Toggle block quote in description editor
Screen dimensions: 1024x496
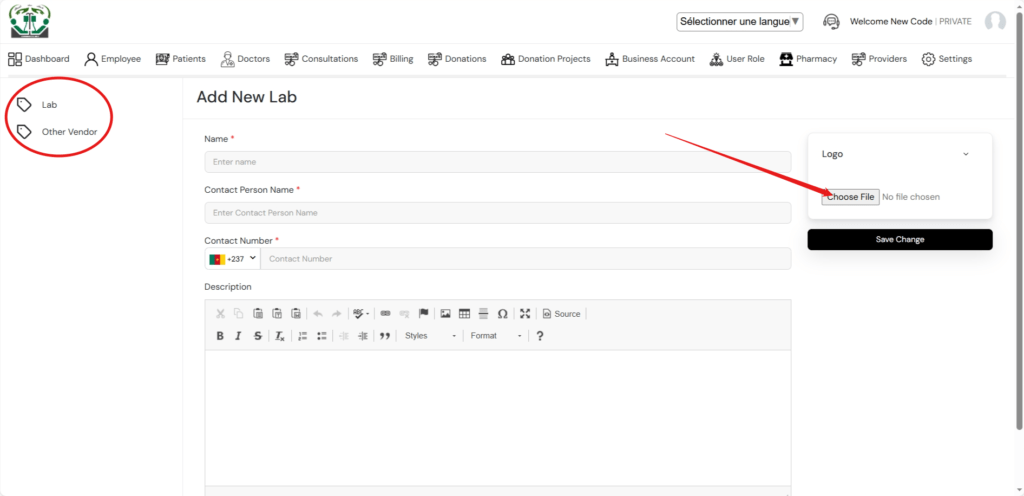(384, 336)
